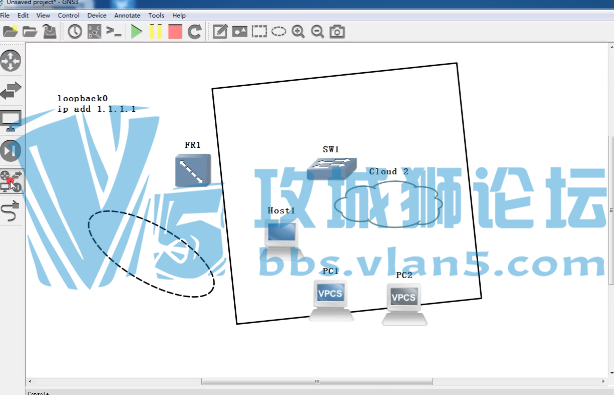
Task: Select the PC1 VPCS node
Action: coord(330,300)
